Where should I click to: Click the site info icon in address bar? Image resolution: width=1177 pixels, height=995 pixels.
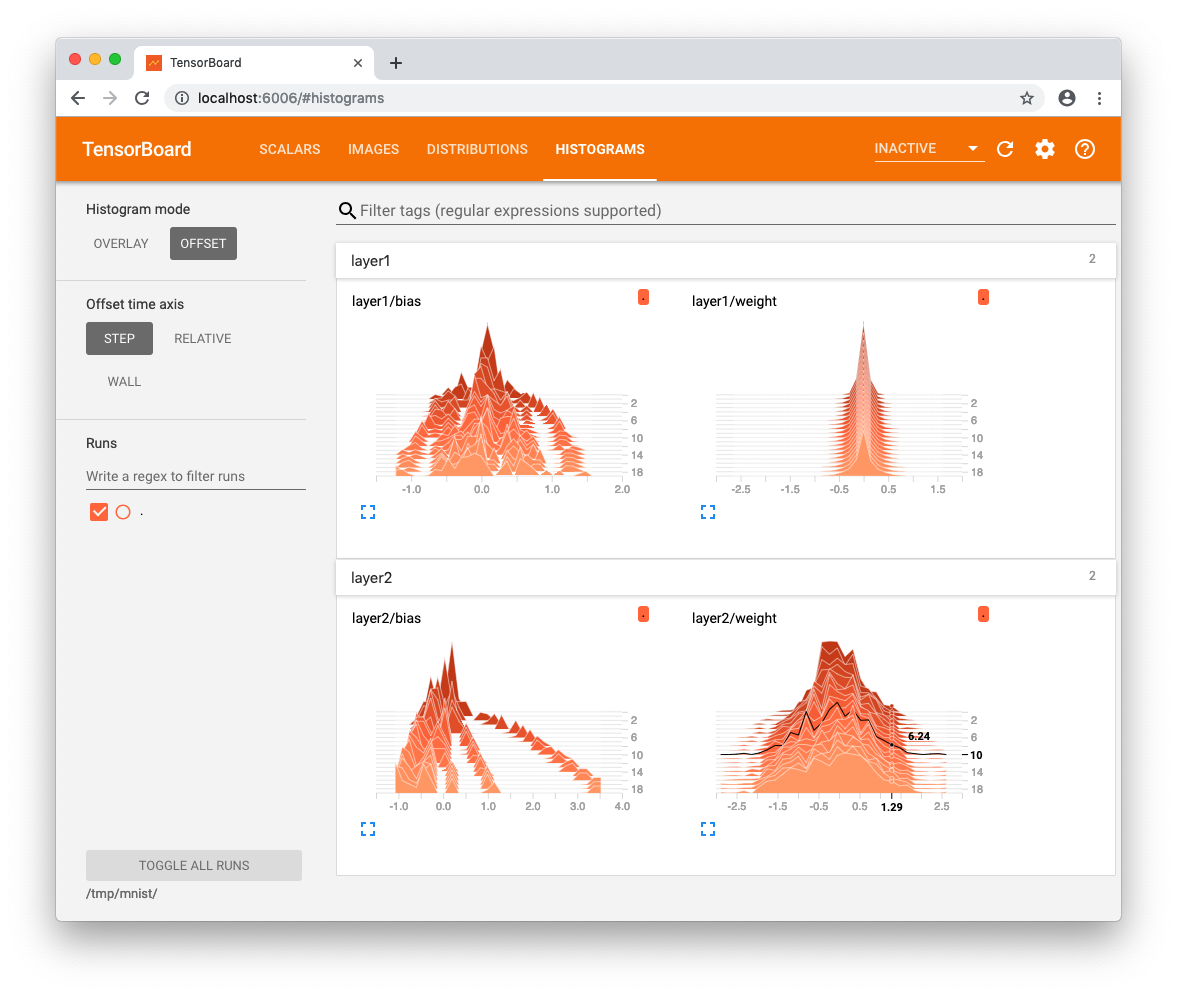click(182, 98)
